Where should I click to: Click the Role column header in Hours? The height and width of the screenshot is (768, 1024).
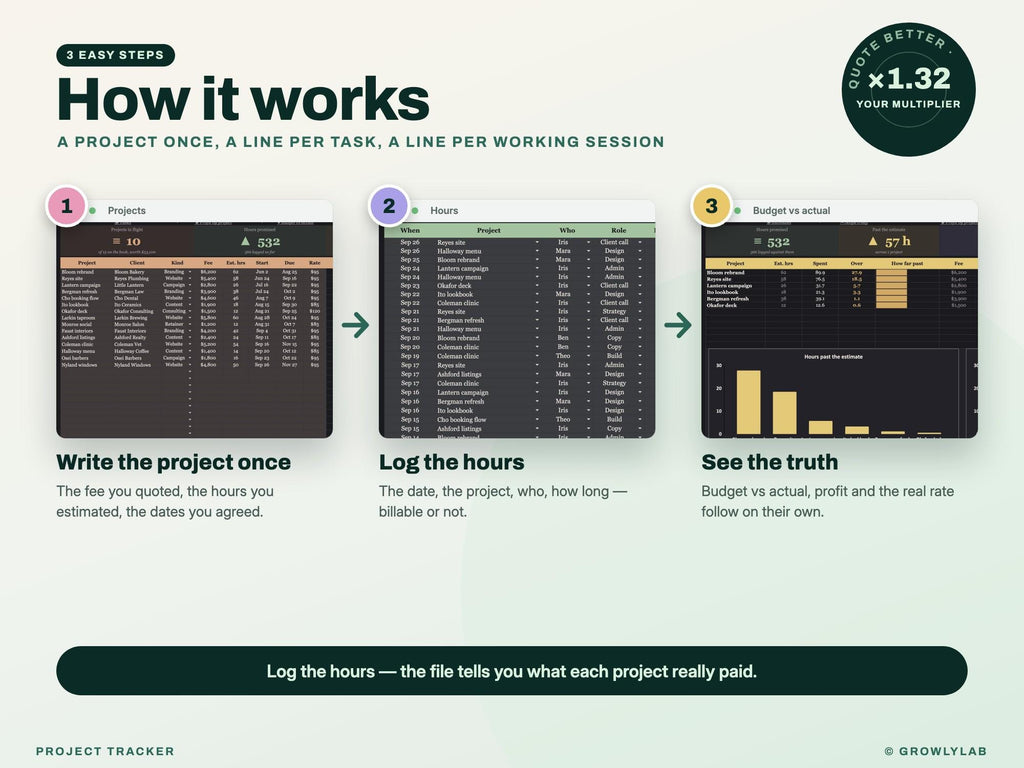[x=618, y=231]
